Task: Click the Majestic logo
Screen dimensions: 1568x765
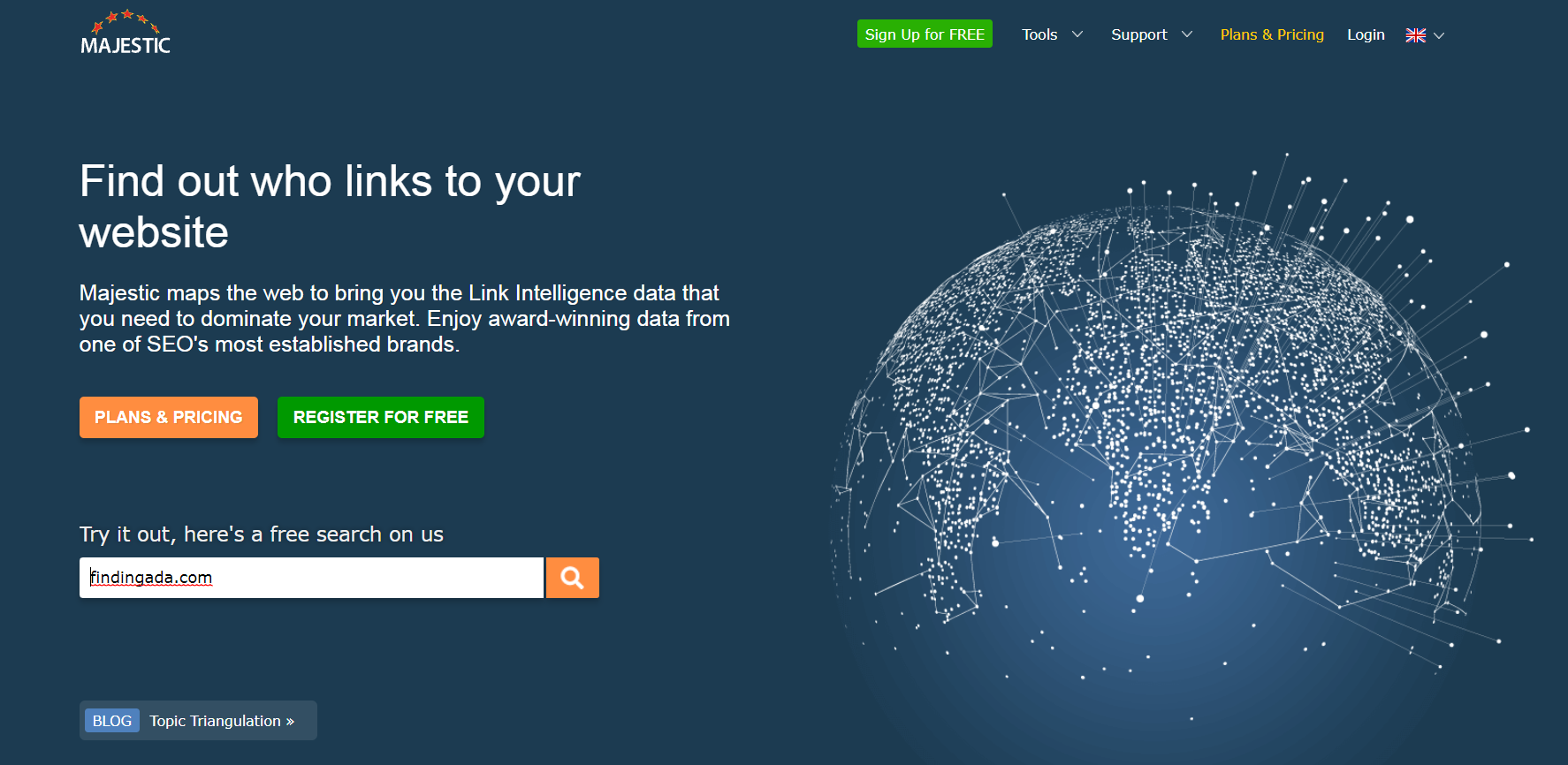Action: (126, 33)
